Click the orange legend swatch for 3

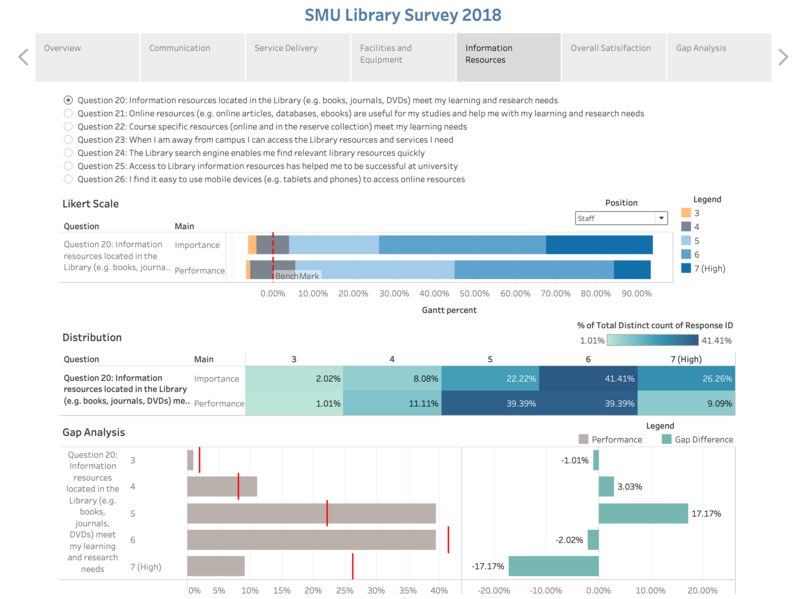click(x=686, y=213)
